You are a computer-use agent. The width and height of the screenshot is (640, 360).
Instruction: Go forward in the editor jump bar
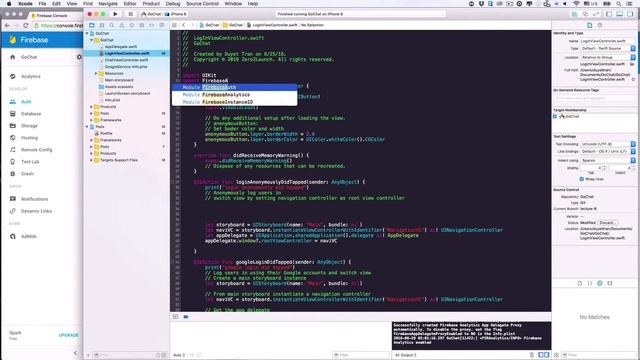click(193, 25)
